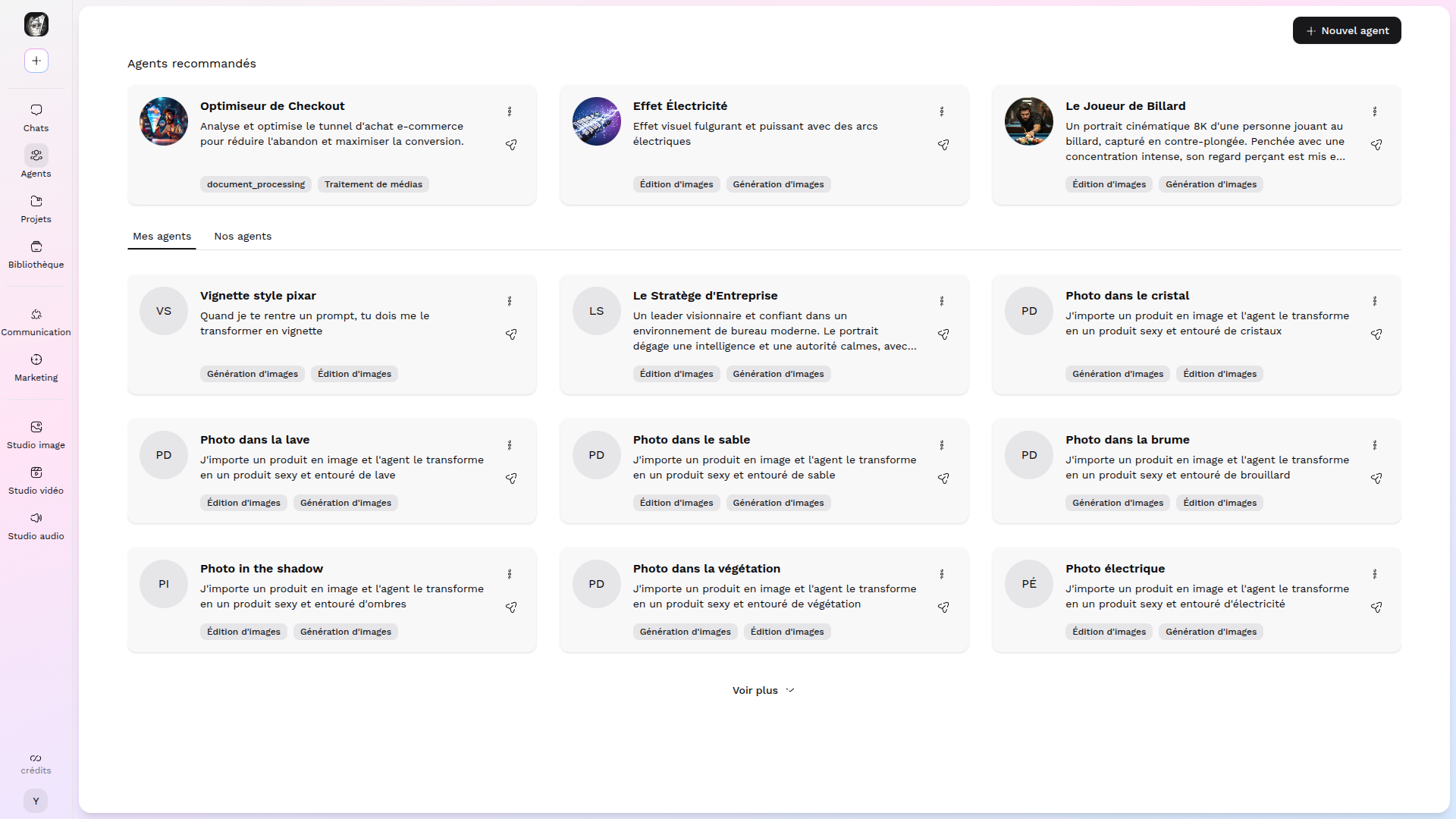Click the Nouvel agent button
The height and width of the screenshot is (819, 1456).
(x=1347, y=30)
